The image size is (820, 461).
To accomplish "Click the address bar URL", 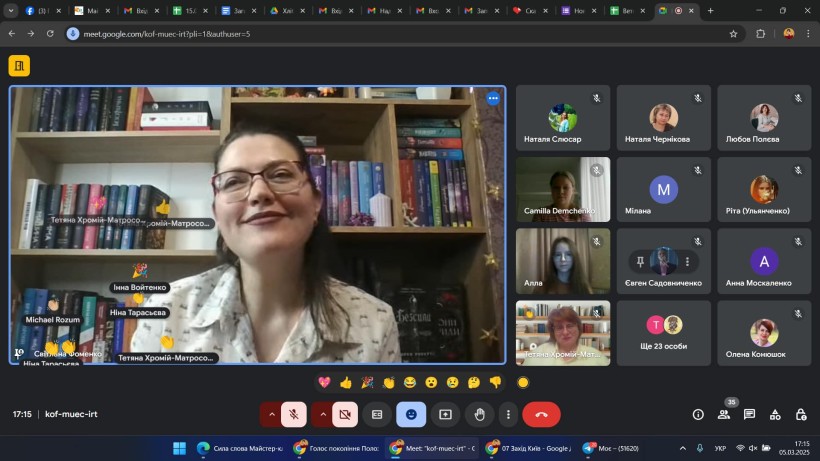I will (167, 34).
